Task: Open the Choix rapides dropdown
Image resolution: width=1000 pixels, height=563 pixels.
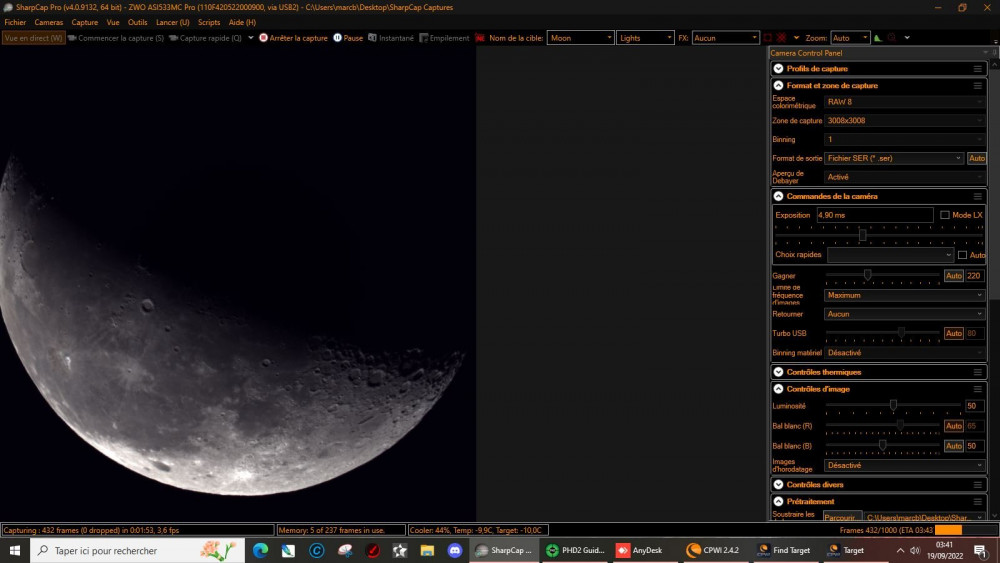Action: (x=890, y=255)
